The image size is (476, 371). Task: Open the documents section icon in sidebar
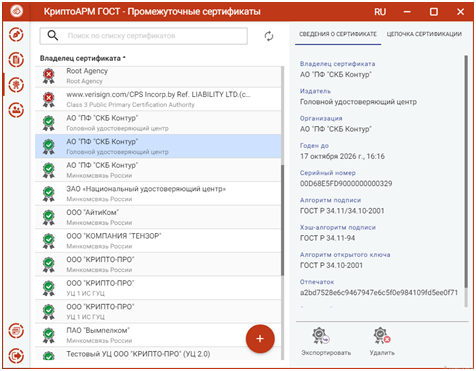click(x=16, y=60)
